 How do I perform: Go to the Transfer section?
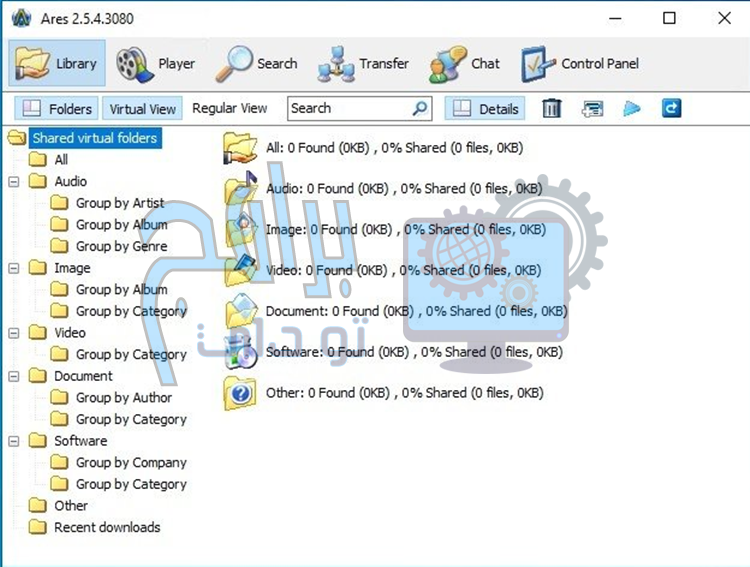pyautogui.click(x=363, y=64)
